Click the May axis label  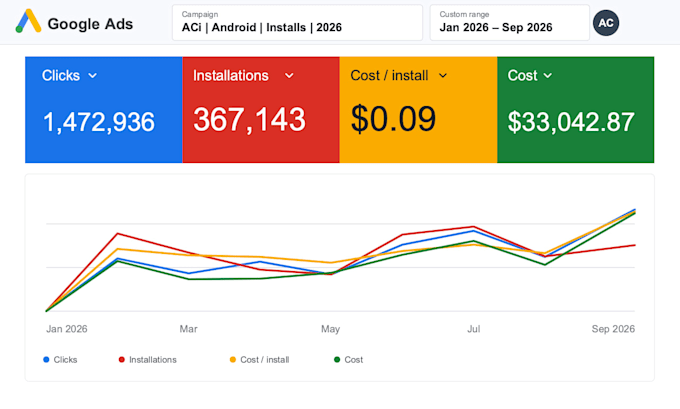(x=330, y=329)
